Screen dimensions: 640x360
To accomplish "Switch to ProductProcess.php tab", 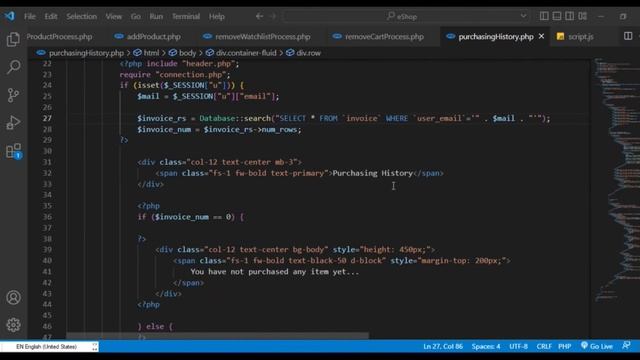I will 59,37.
